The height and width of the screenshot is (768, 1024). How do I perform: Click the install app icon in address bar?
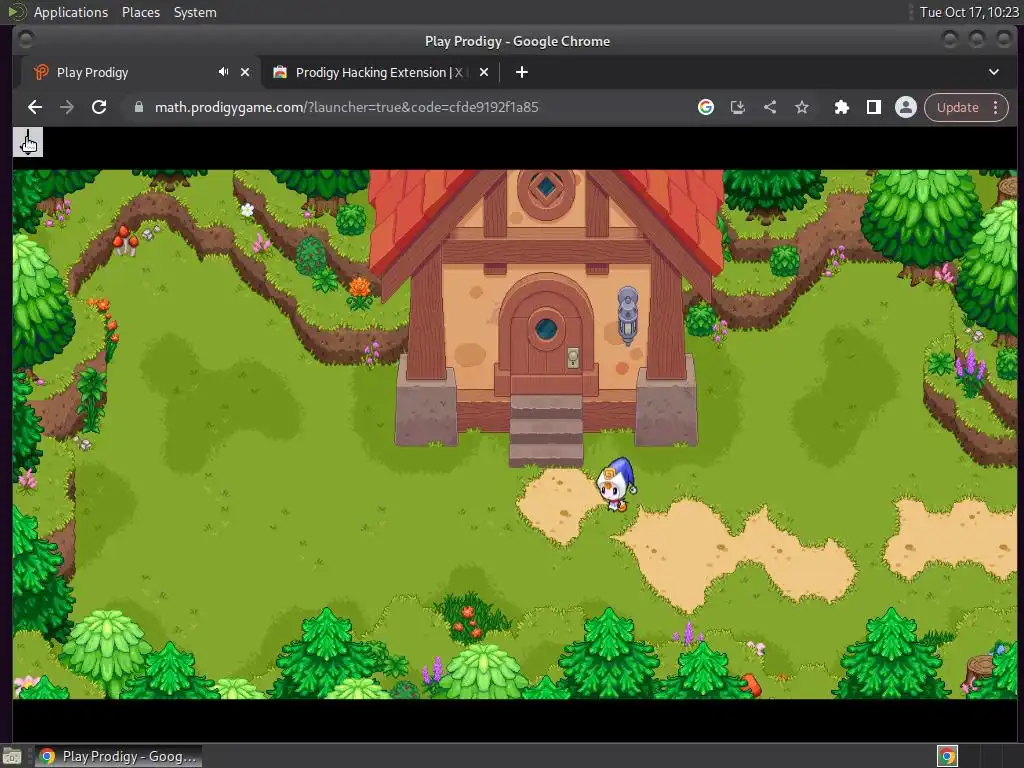pos(737,107)
